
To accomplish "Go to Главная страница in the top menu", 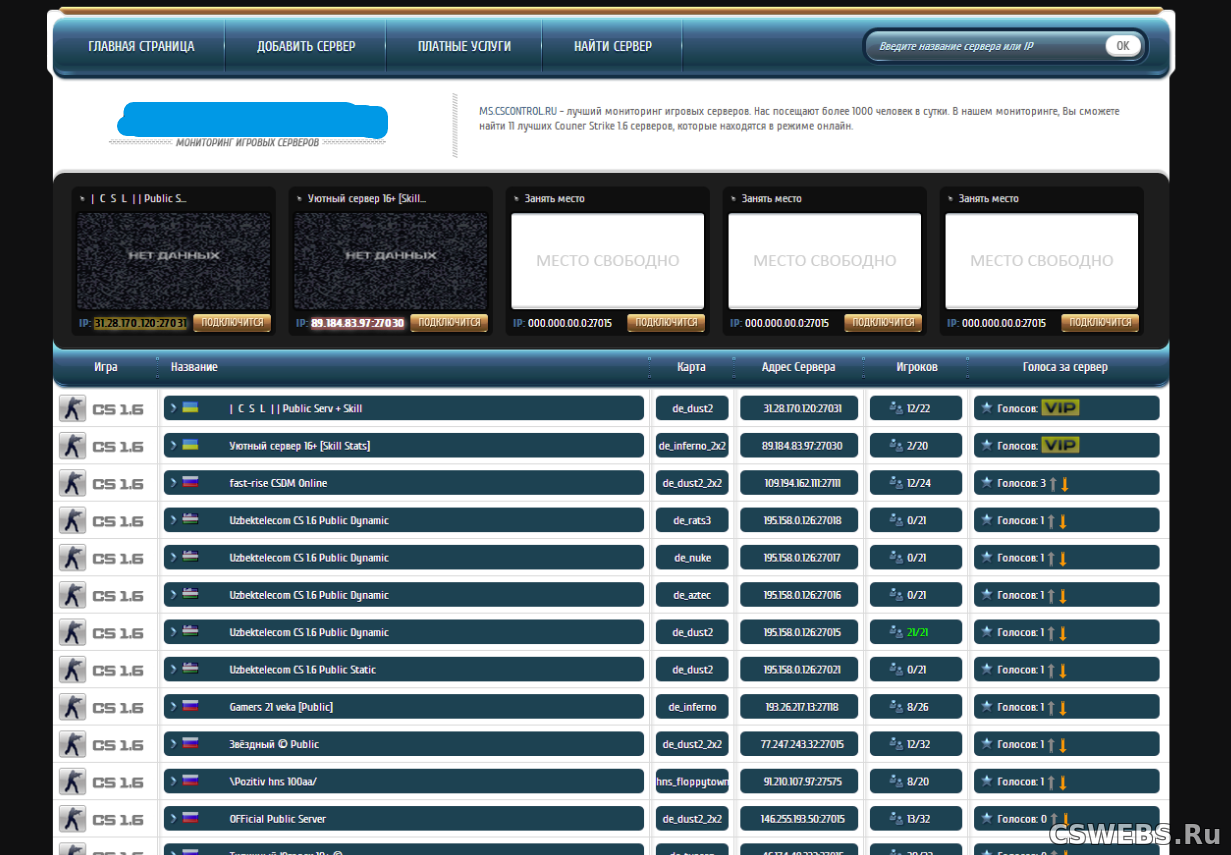I will [141, 46].
